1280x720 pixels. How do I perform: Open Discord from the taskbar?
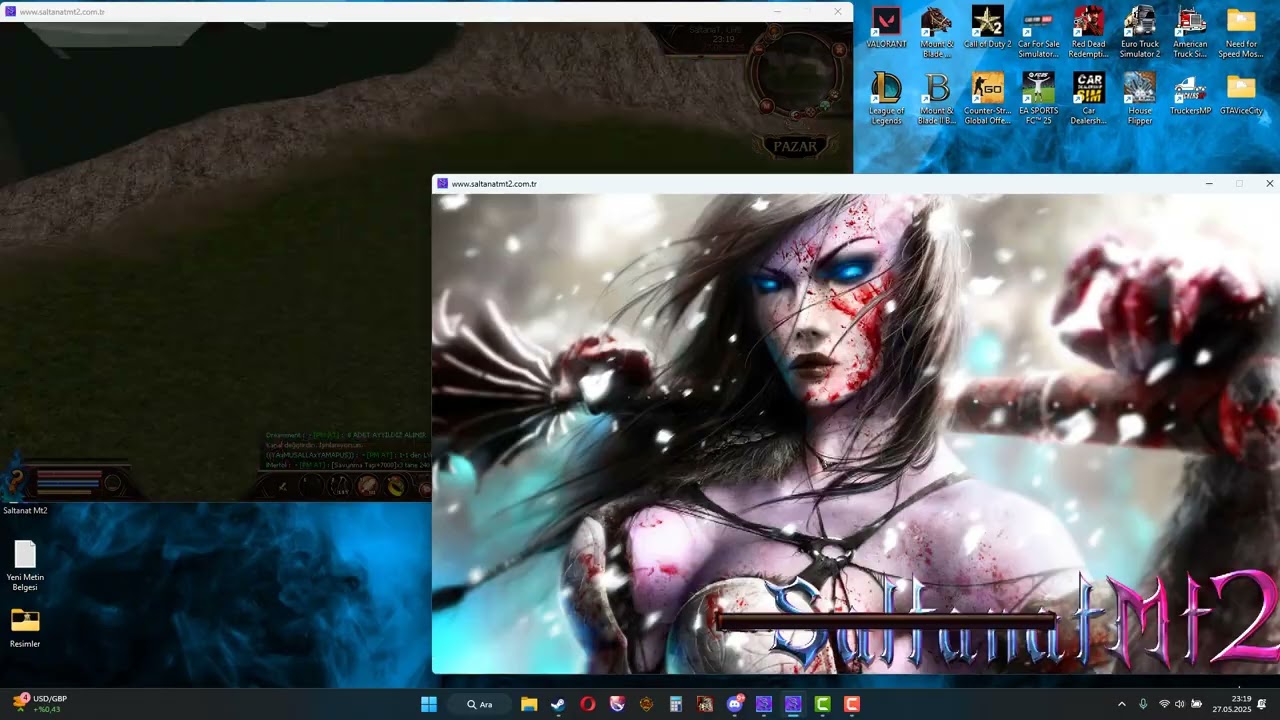[735, 704]
